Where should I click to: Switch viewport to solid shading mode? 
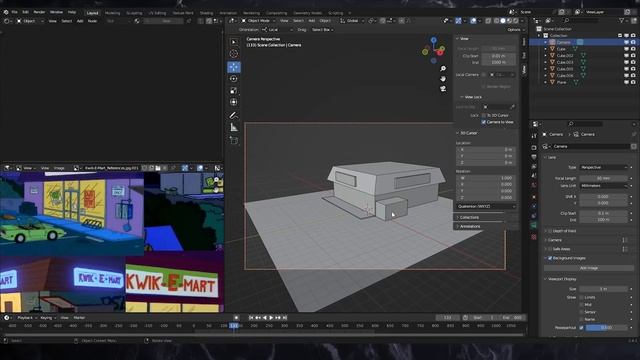point(503,20)
